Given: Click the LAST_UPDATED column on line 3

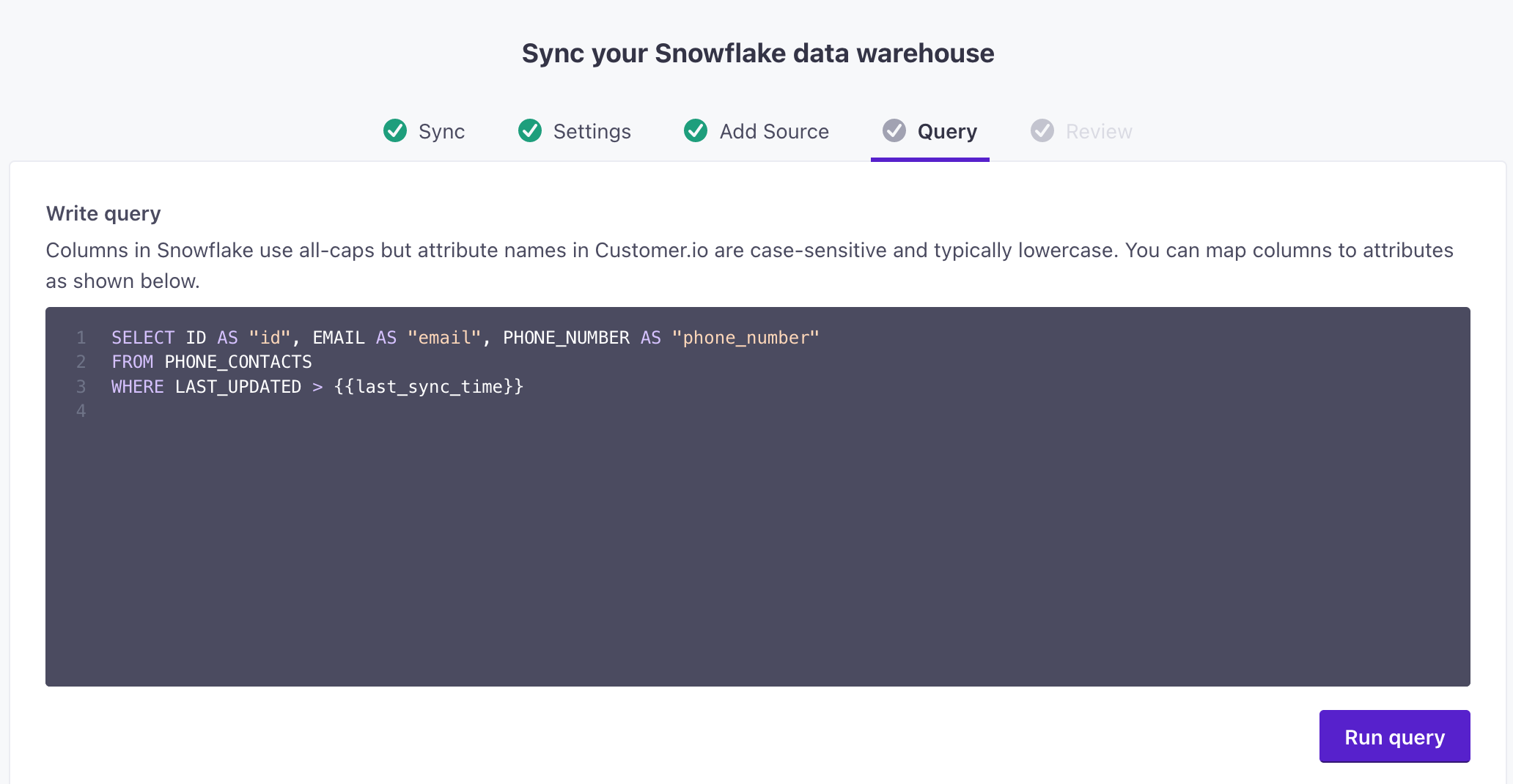Looking at the screenshot, I should (x=238, y=387).
